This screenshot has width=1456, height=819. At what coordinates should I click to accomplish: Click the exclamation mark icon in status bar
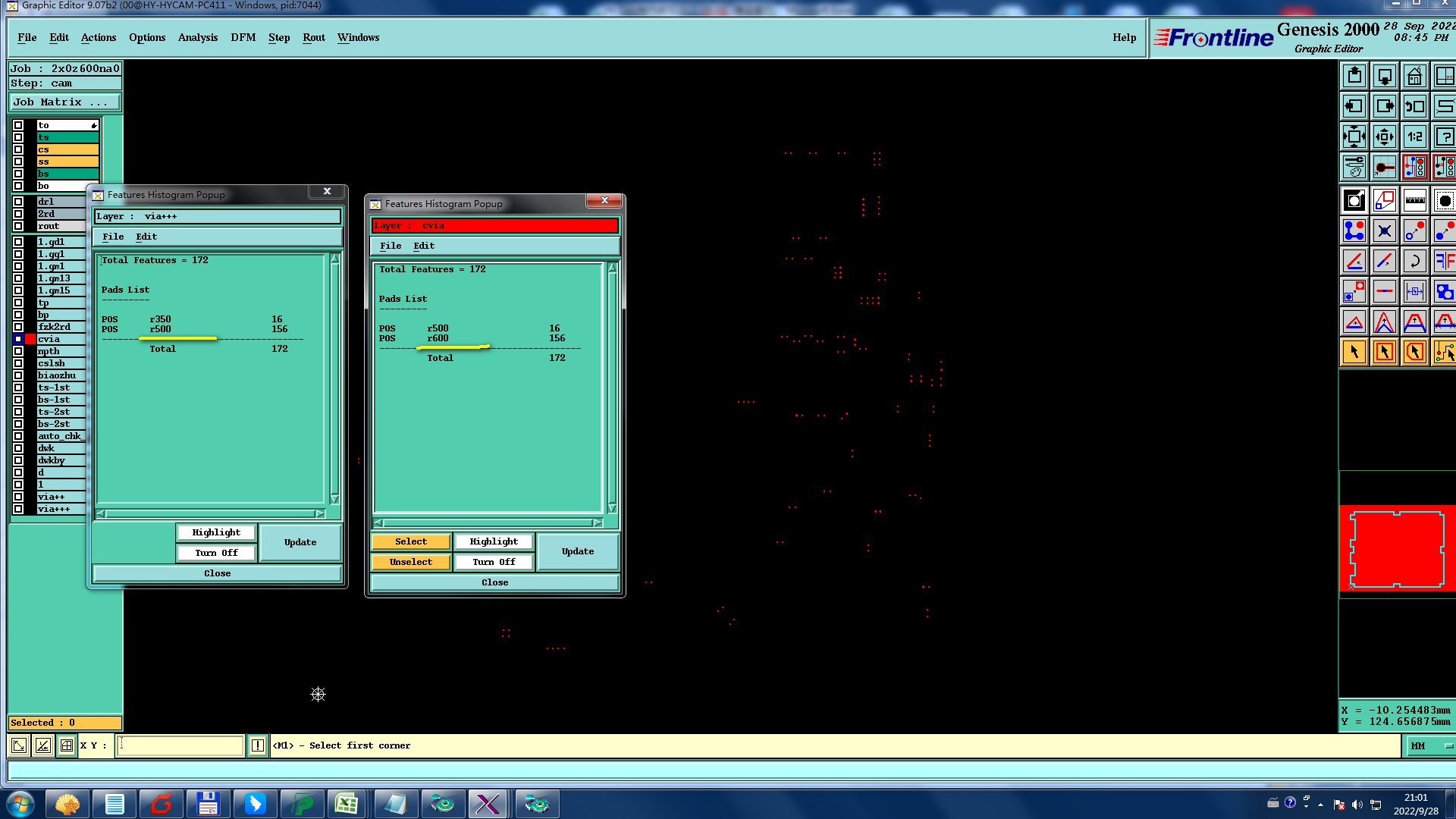[x=257, y=745]
